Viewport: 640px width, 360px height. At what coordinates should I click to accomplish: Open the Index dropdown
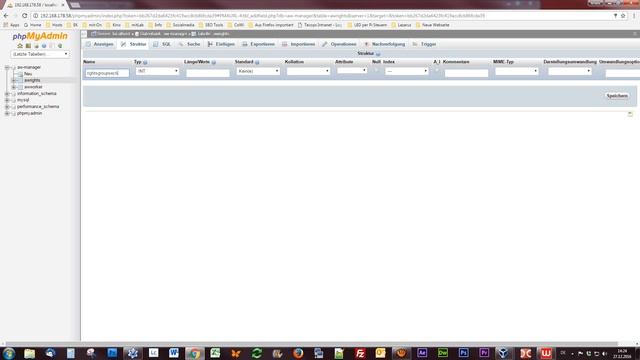[x=407, y=71]
